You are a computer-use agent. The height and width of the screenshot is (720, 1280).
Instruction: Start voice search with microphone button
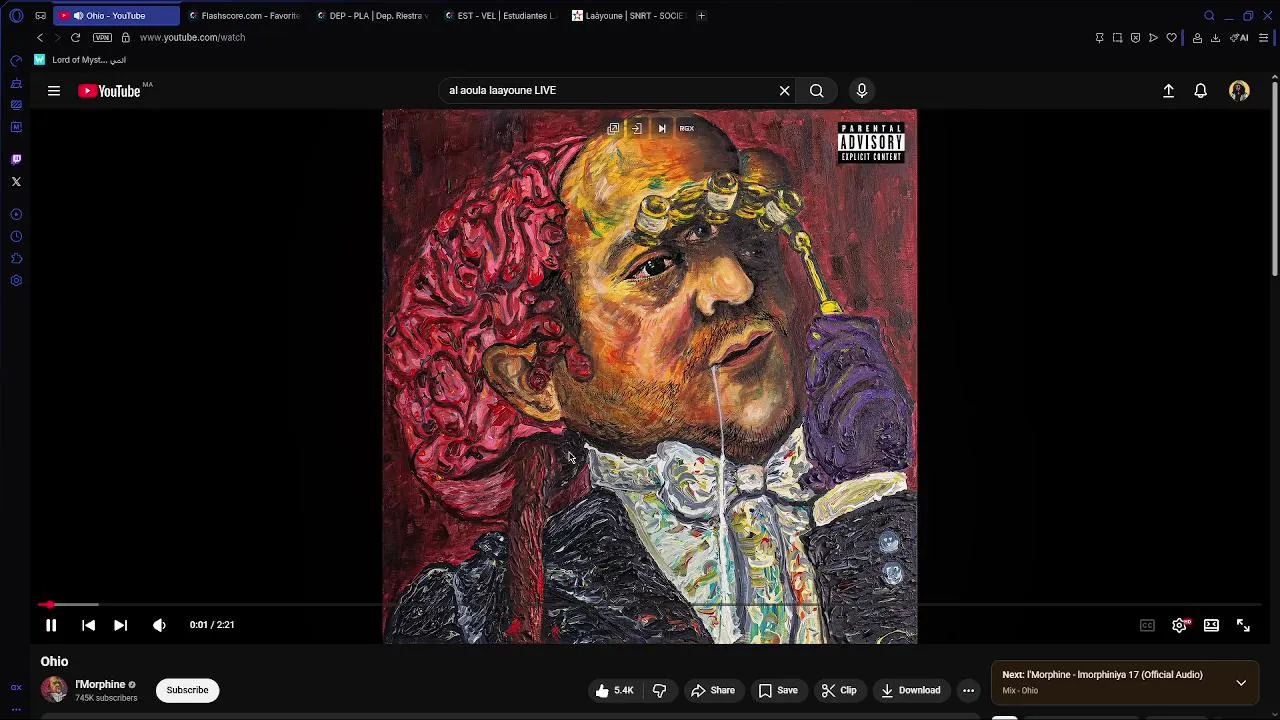click(x=862, y=91)
